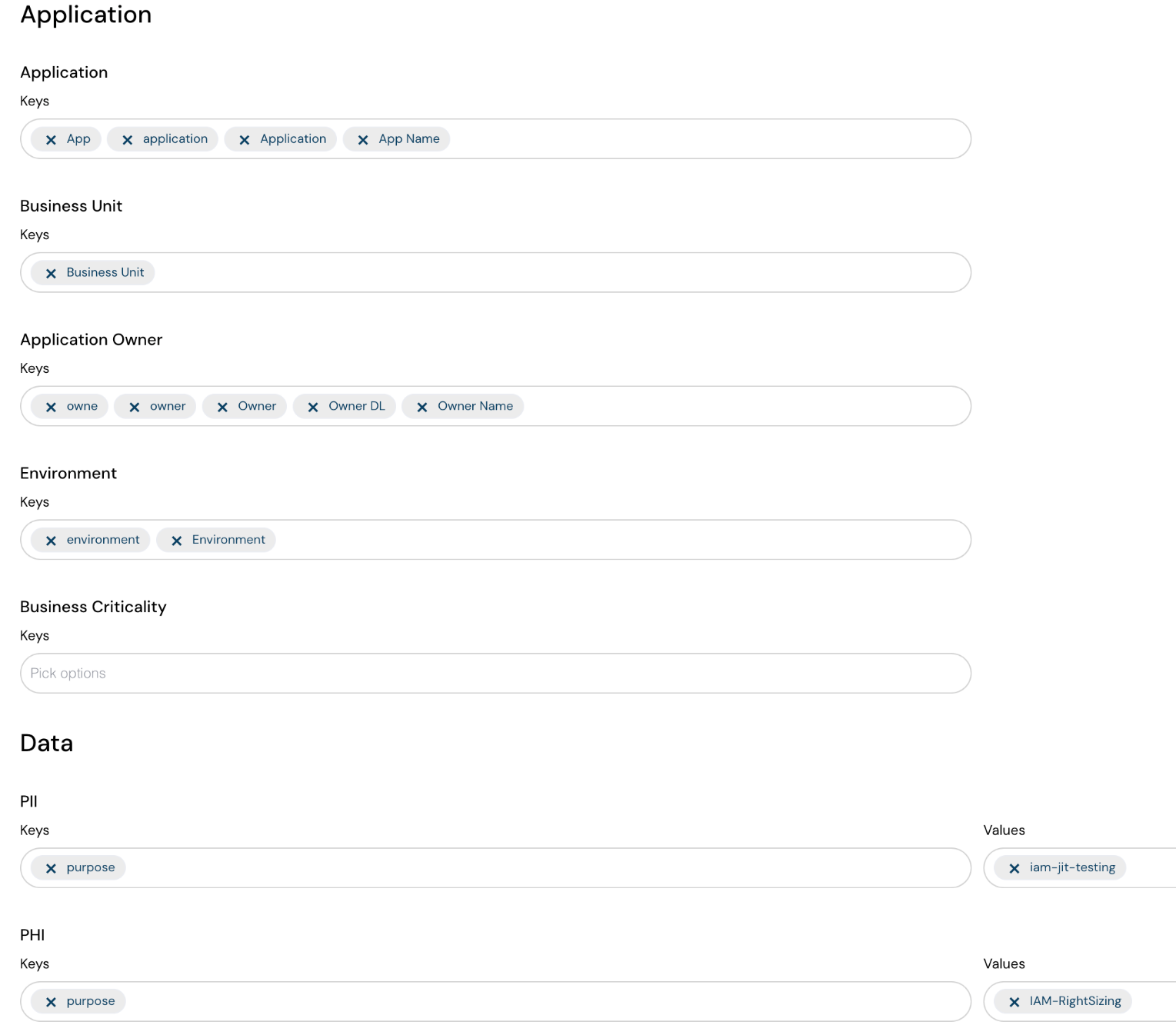Image resolution: width=1176 pixels, height=1025 pixels.
Task: Remove the "App" key chip
Action: (51, 139)
